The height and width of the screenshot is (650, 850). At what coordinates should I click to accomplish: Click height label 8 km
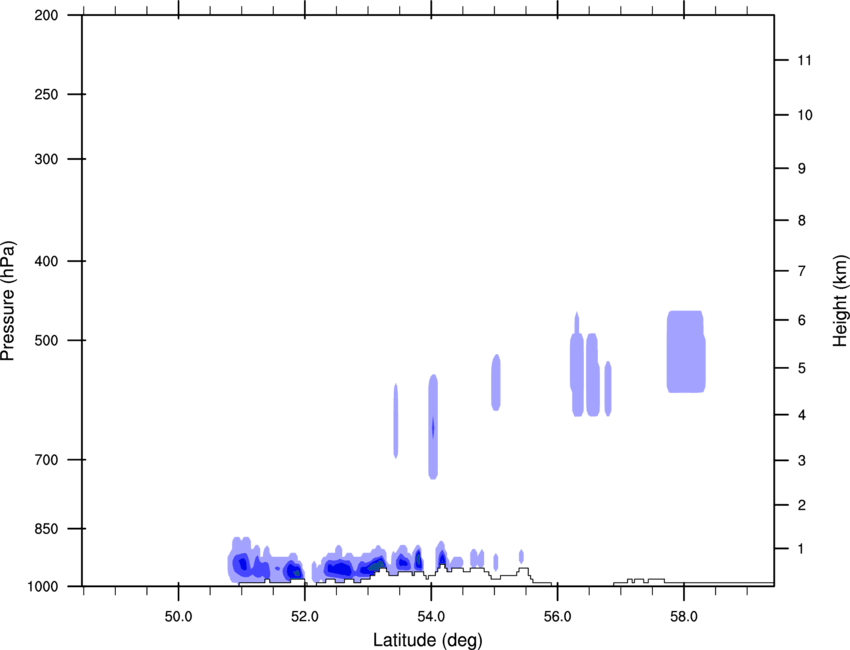tap(802, 220)
